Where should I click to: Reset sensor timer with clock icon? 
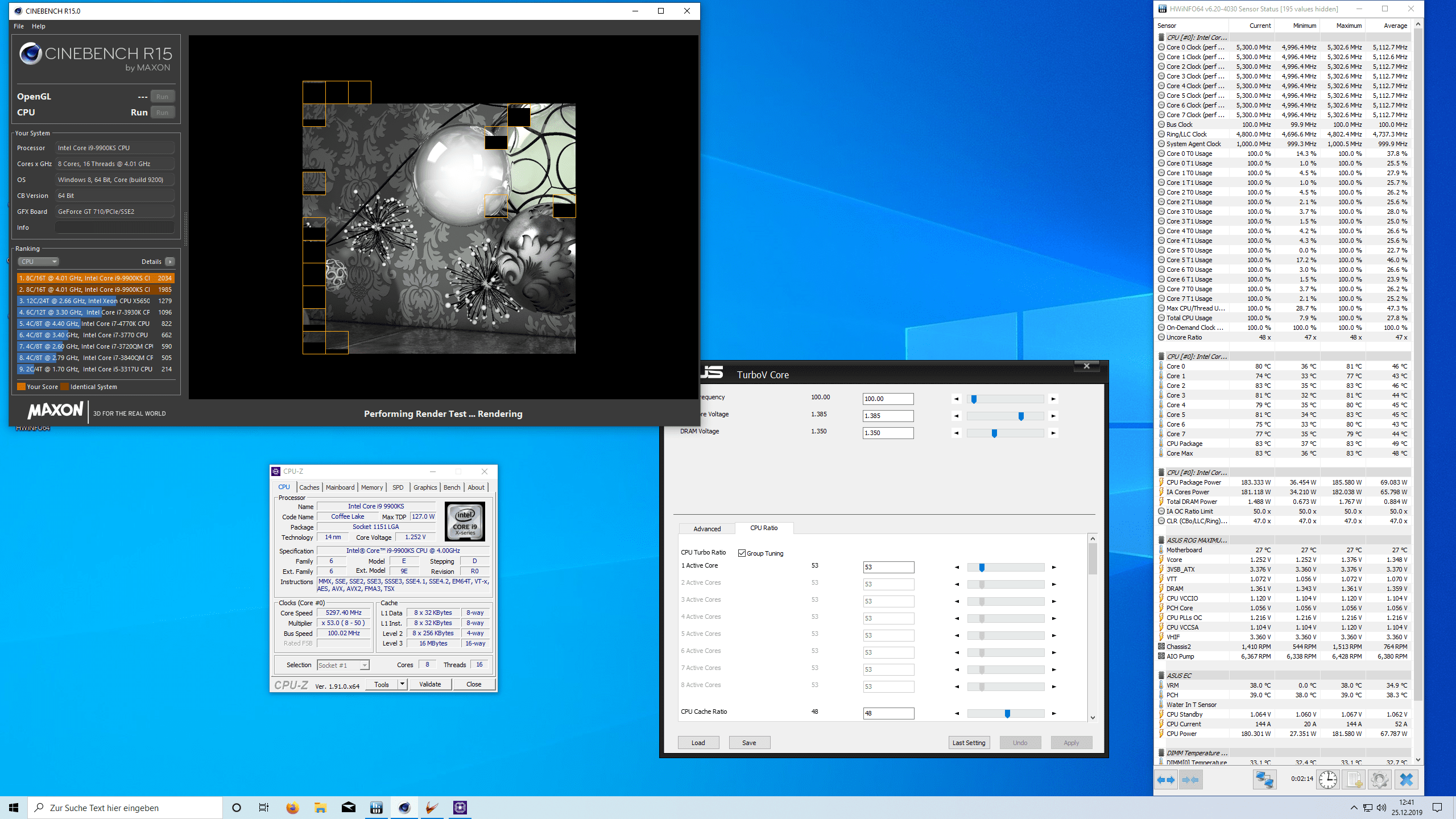[x=1328, y=779]
